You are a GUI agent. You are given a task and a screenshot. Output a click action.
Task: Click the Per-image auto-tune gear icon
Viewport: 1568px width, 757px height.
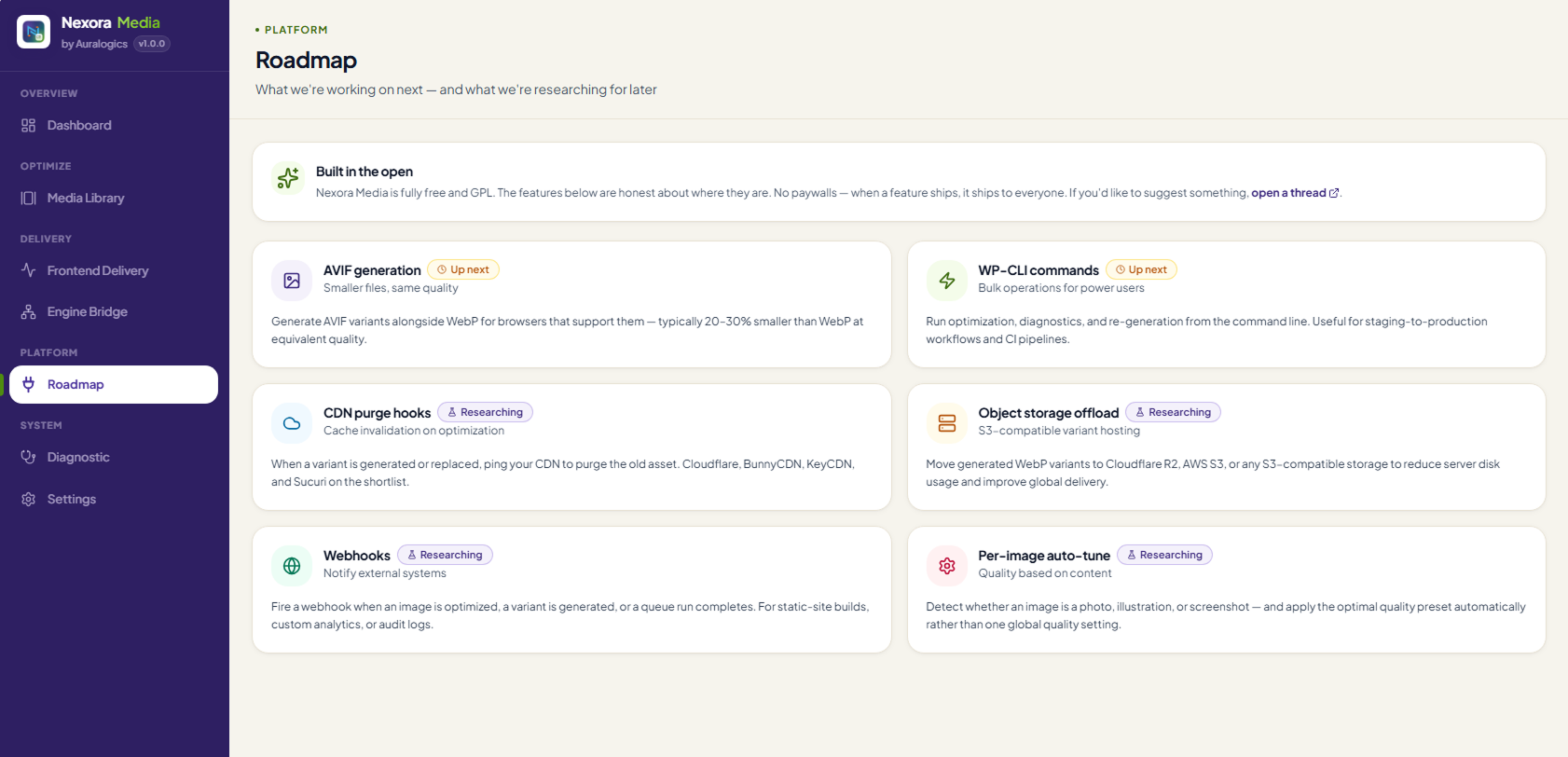[947, 566]
